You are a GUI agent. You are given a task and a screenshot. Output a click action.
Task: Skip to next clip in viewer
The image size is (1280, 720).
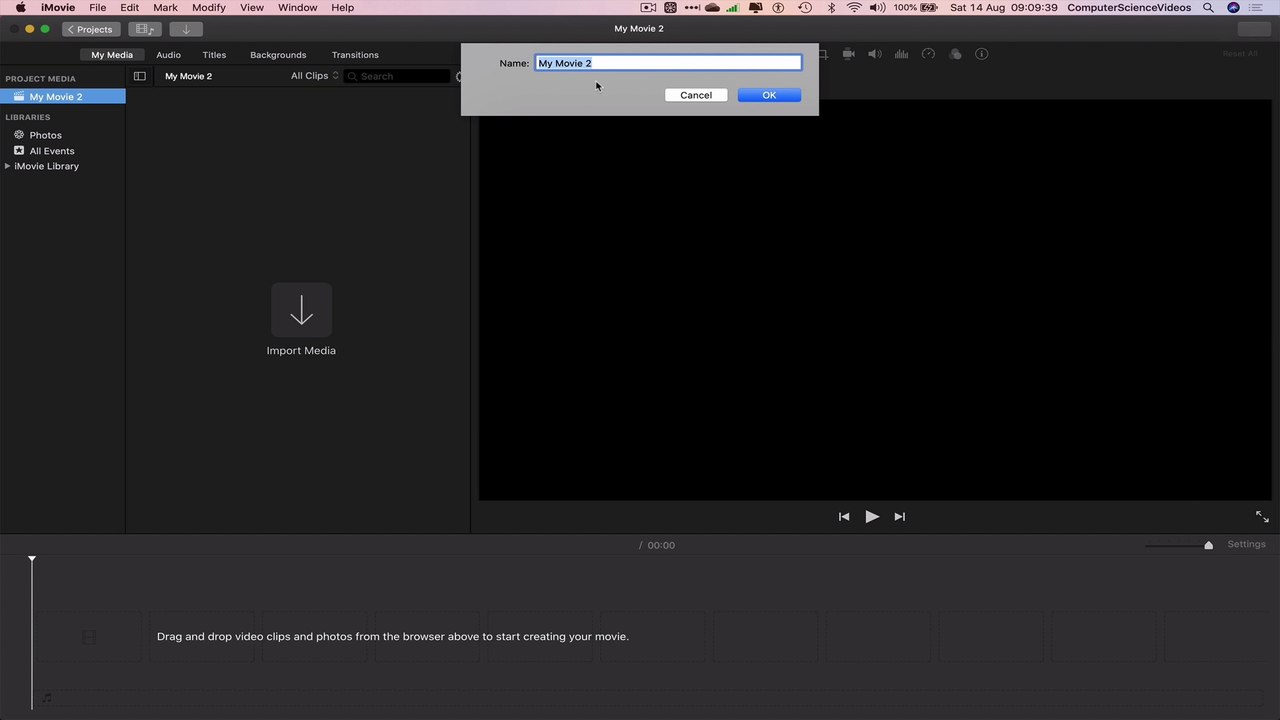900,517
